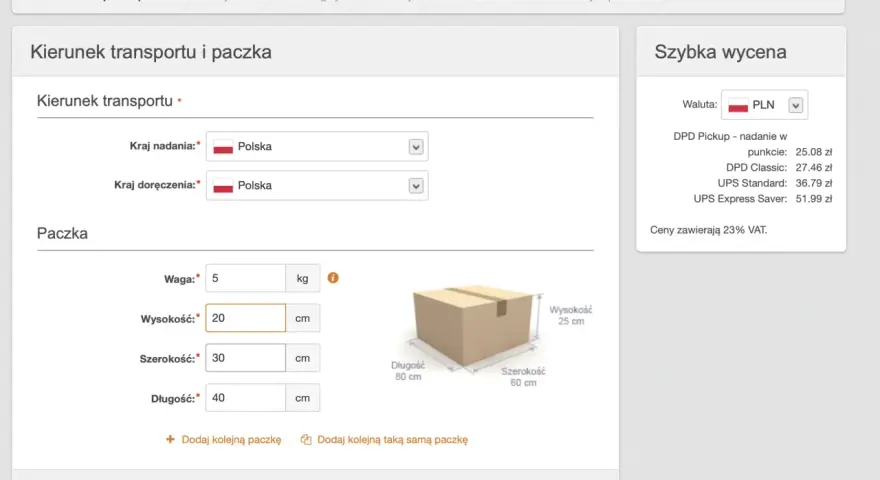Click PLN currency combo box
Viewport: 880px width, 480px height.
pos(764,105)
